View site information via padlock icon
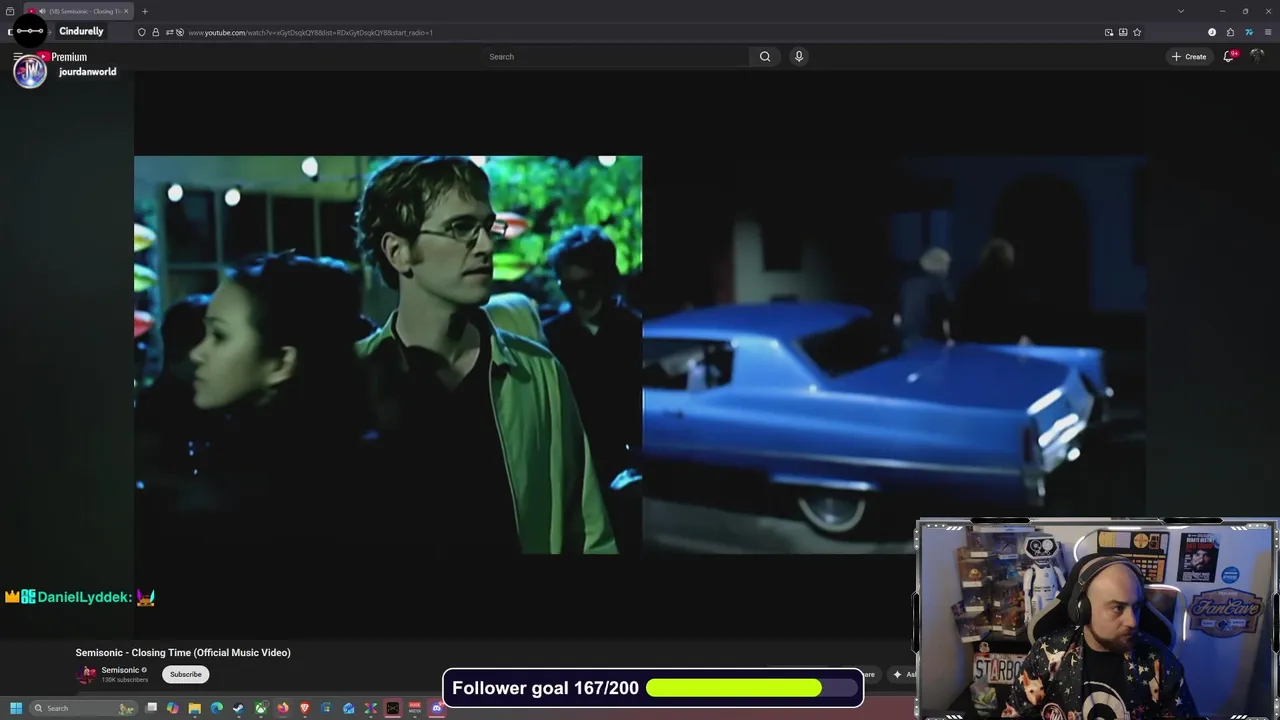 [155, 32]
